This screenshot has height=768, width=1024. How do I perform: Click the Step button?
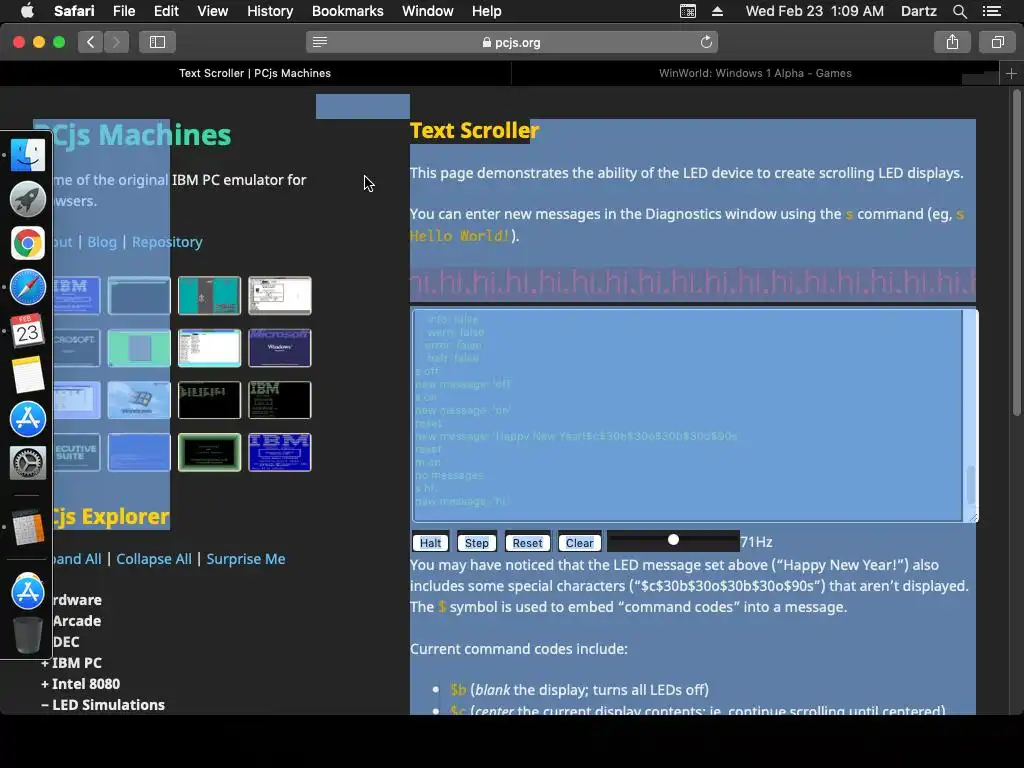point(477,543)
